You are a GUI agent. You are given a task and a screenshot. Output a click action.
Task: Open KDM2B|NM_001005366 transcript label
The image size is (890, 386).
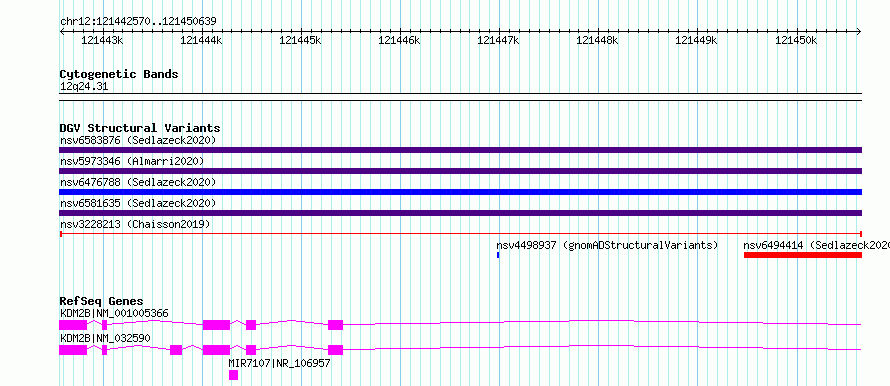(114, 313)
